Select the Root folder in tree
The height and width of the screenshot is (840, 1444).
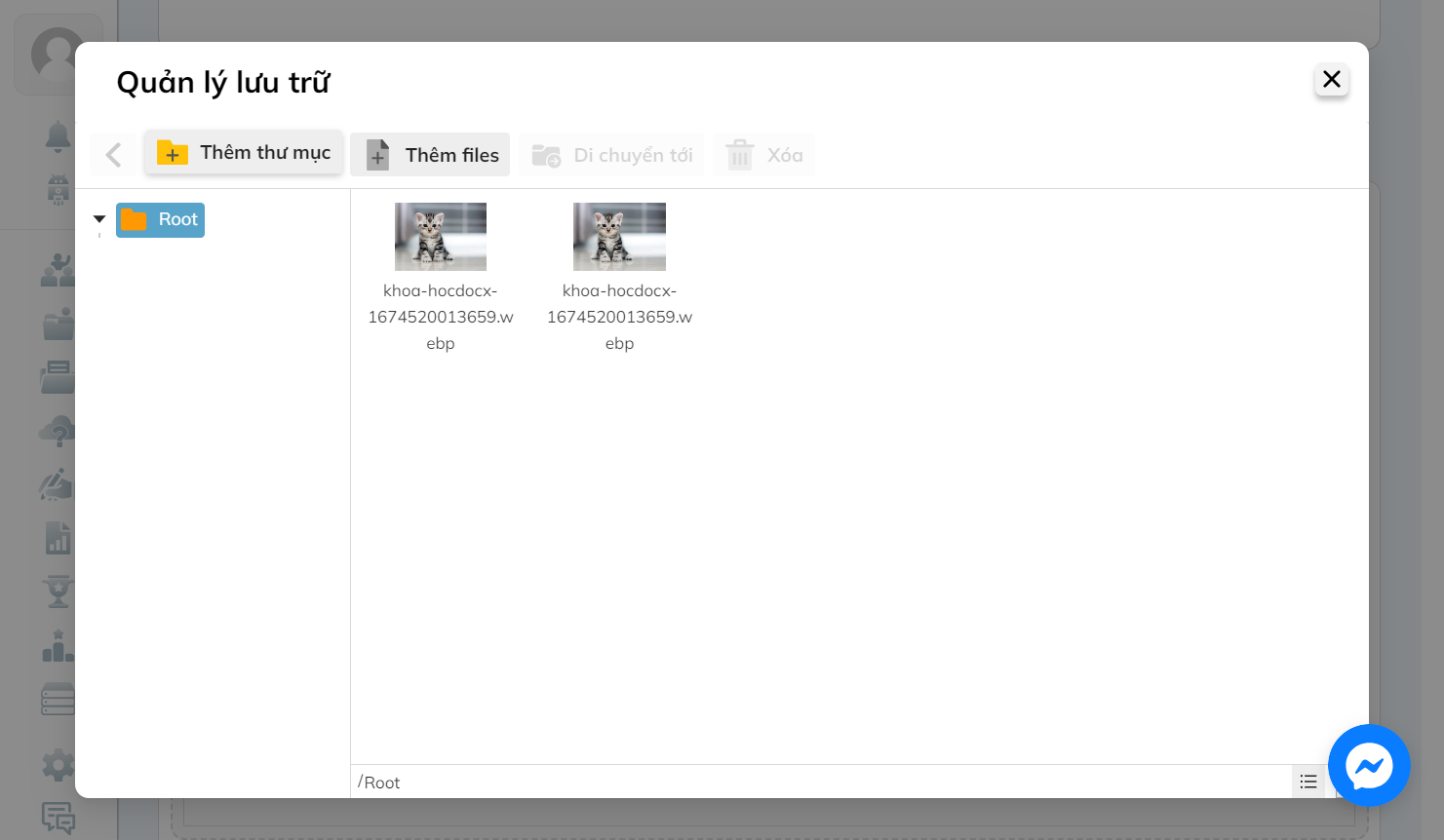click(161, 220)
